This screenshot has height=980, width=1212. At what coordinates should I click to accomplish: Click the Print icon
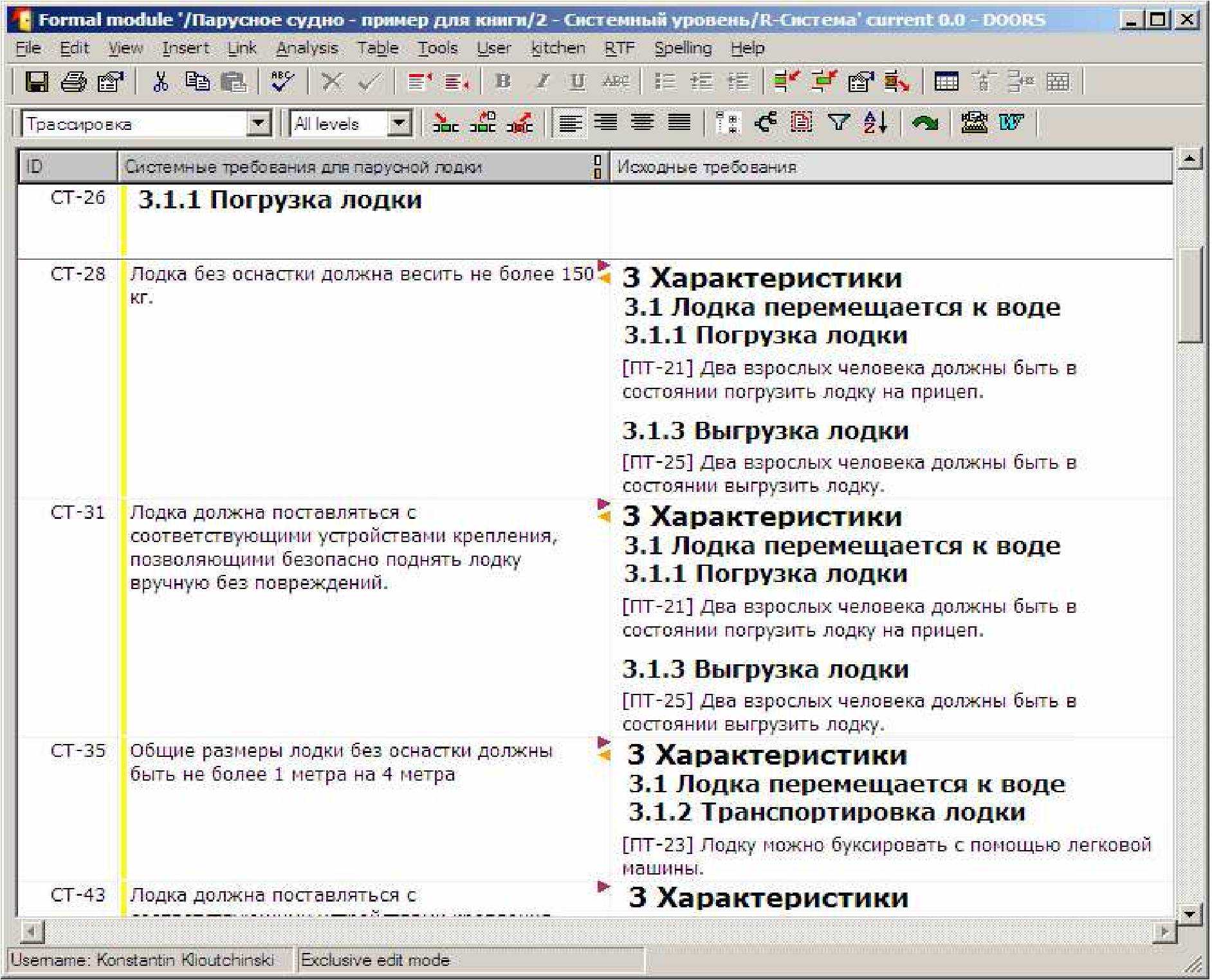click(x=73, y=82)
